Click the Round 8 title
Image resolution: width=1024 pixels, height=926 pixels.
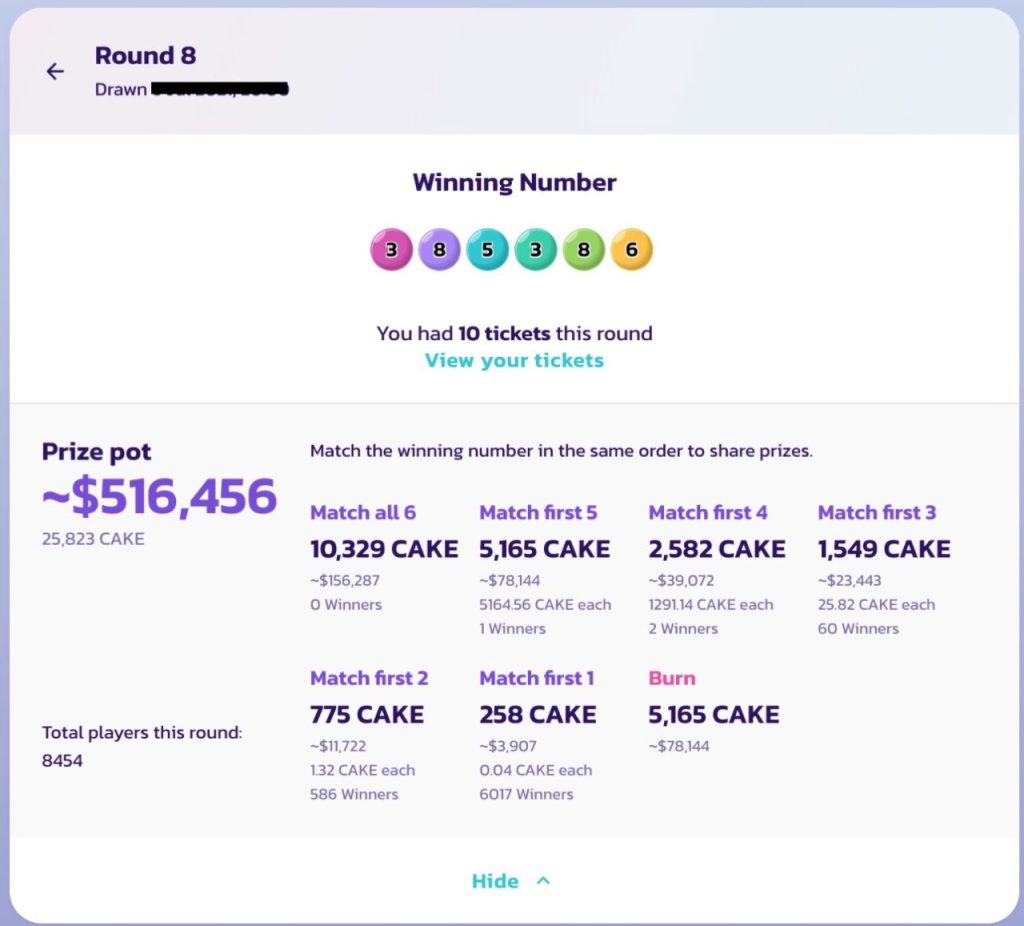tap(145, 55)
